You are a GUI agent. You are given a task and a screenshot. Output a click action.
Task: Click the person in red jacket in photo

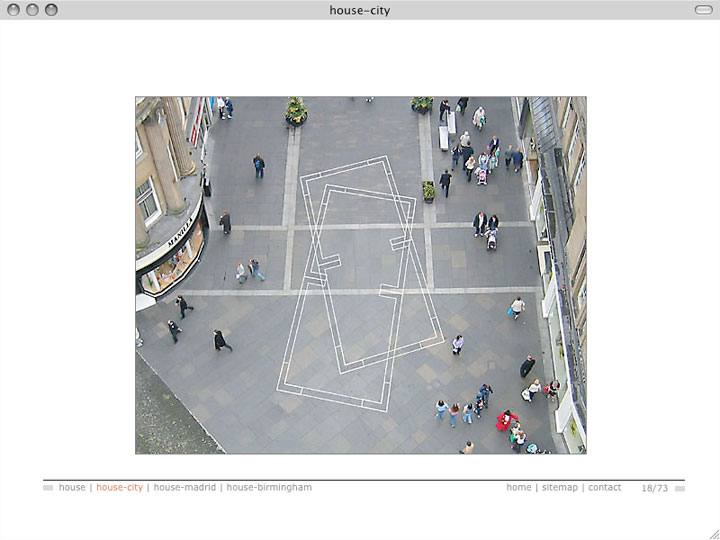coord(506,420)
